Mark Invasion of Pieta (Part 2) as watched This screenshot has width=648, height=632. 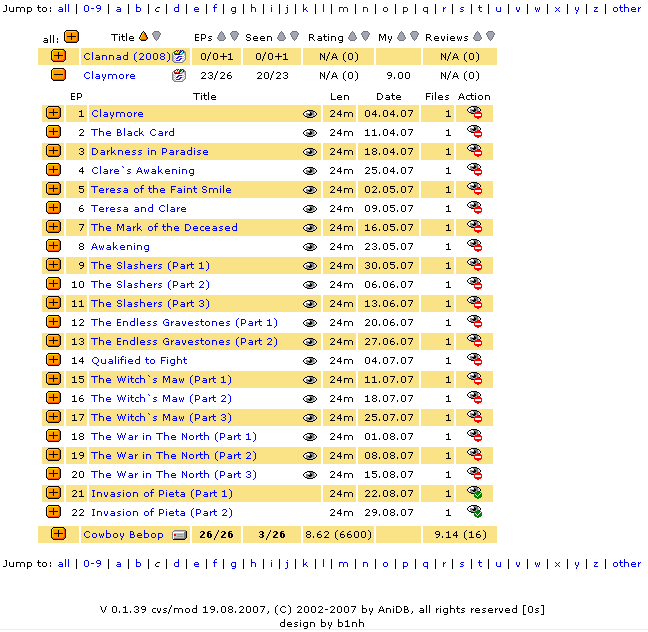point(474,512)
